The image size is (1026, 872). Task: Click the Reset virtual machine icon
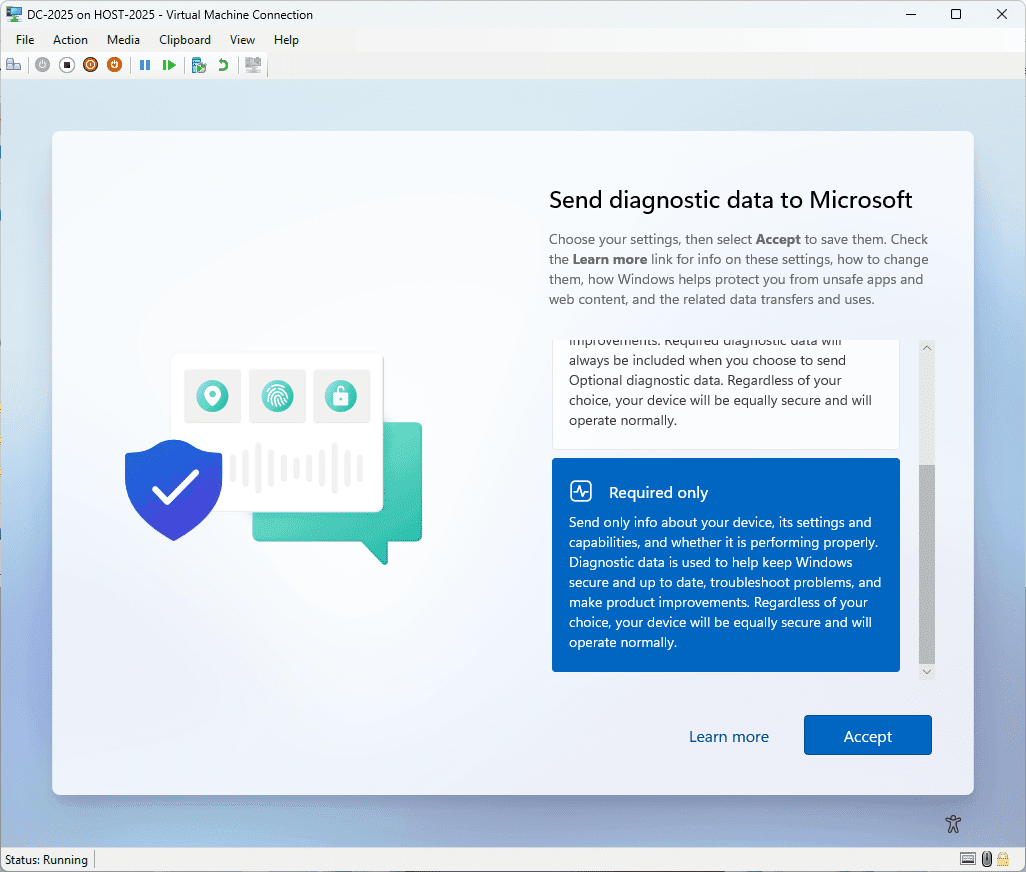170,64
